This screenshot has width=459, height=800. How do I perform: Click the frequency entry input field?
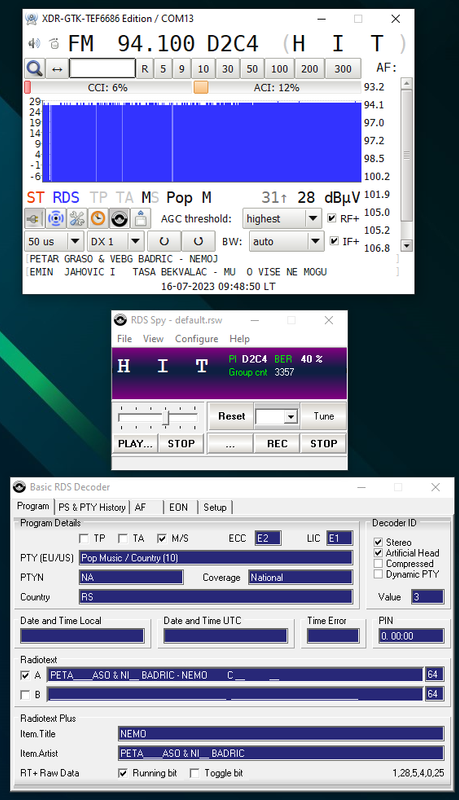pos(102,68)
